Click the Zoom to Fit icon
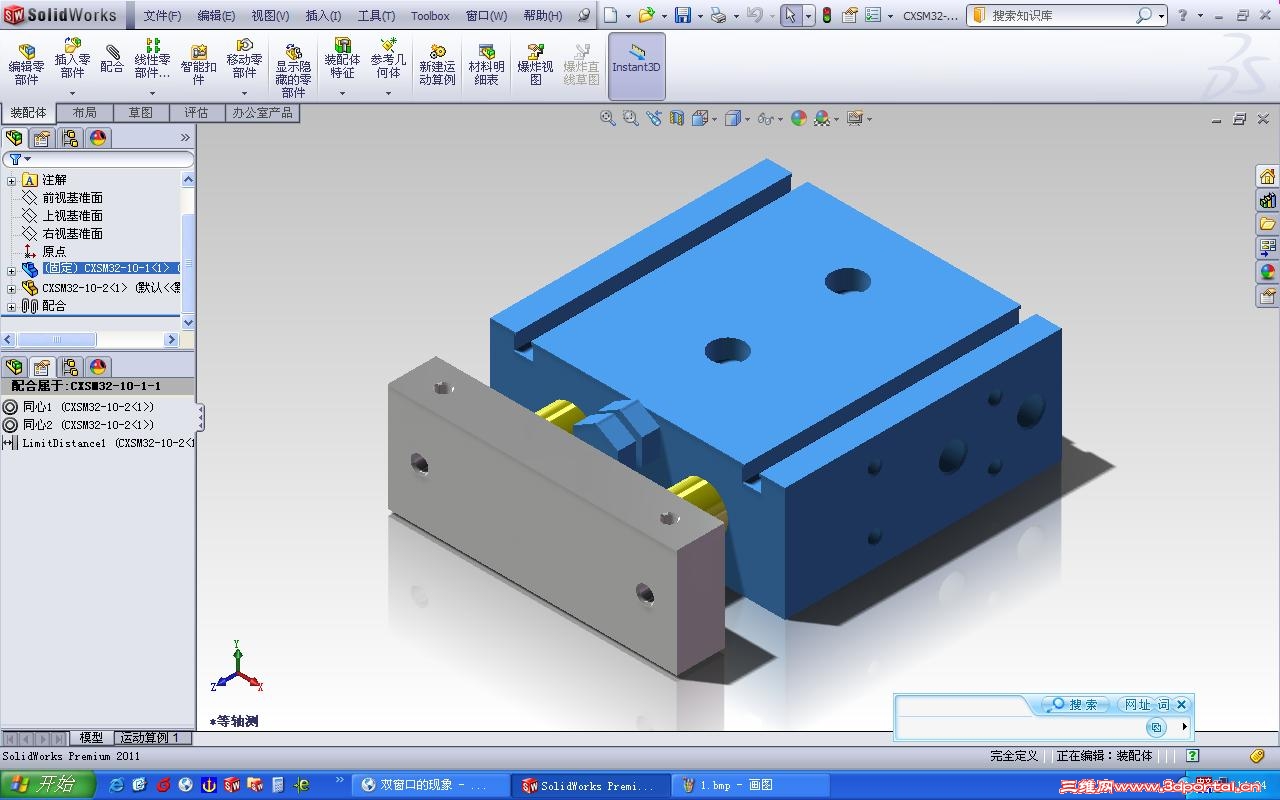 607,118
